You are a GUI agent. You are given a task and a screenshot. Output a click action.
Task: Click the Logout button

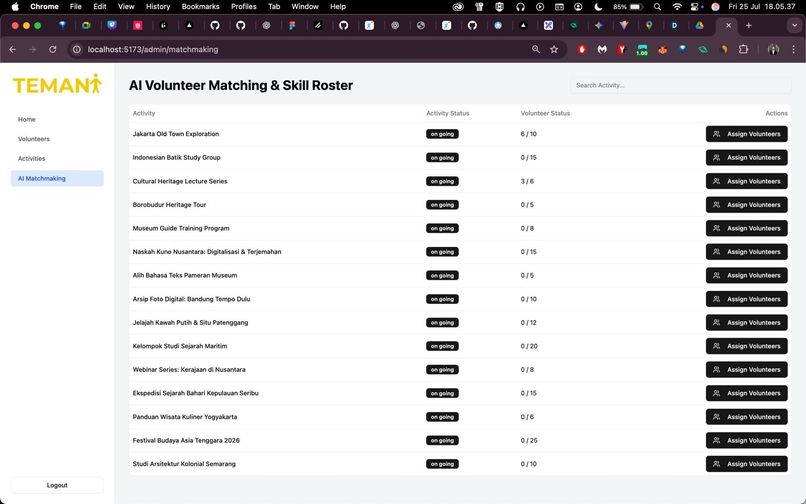pyautogui.click(x=57, y=485)
